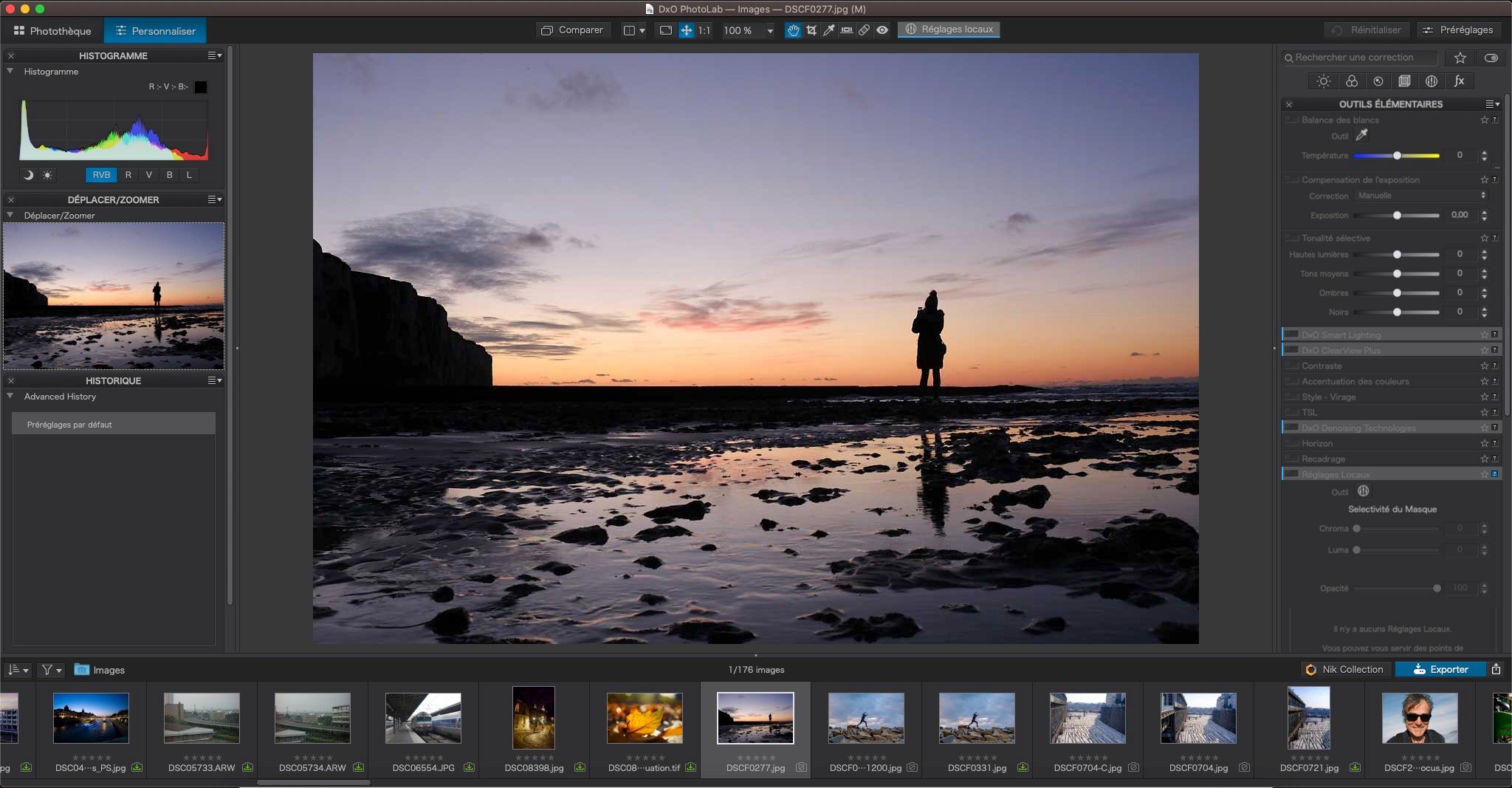Click the fit-to-screen zoom icon
Screen dimensions: 1512x788
[665, 30]
